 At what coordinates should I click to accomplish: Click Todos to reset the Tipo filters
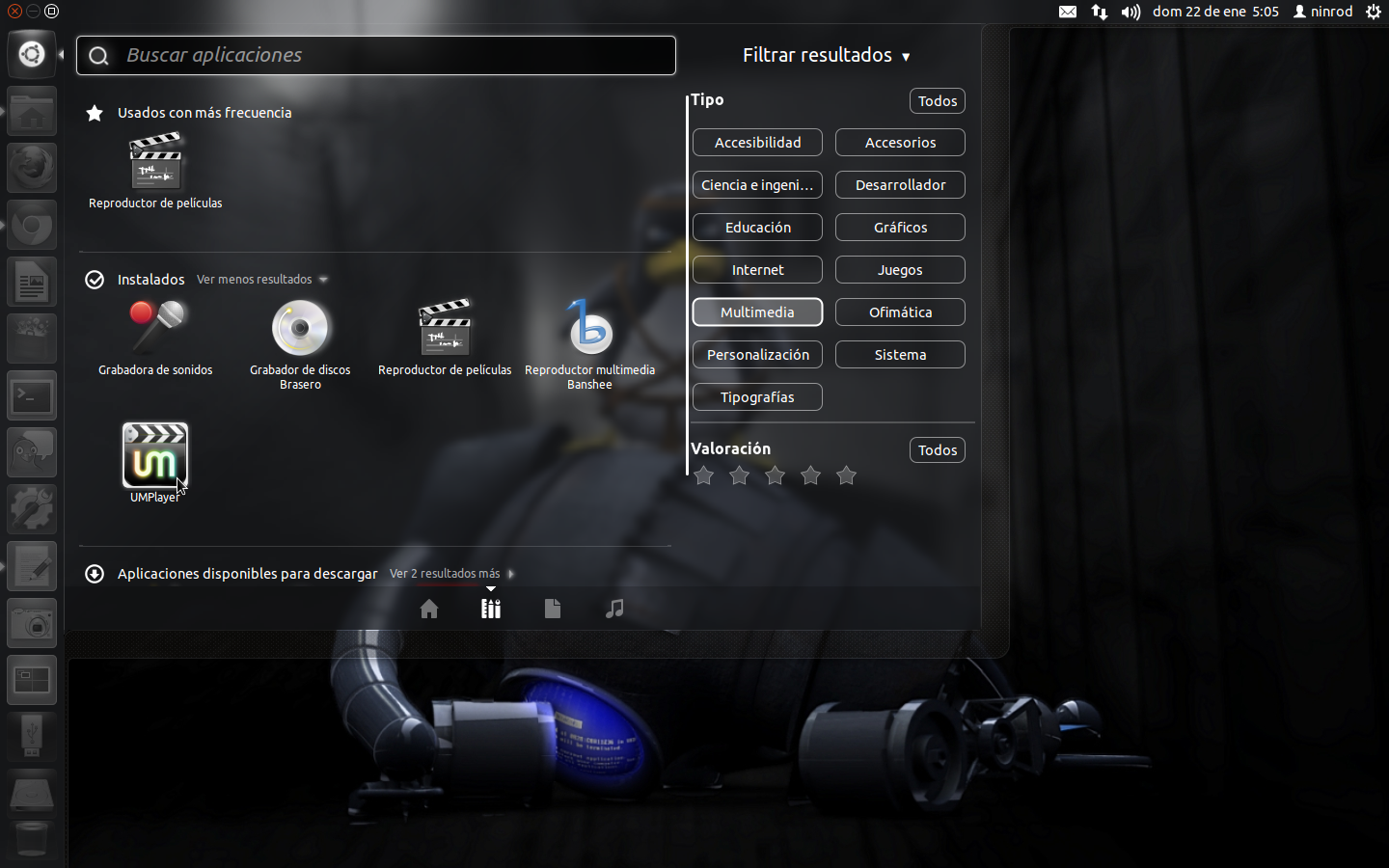tap(936, 100)
